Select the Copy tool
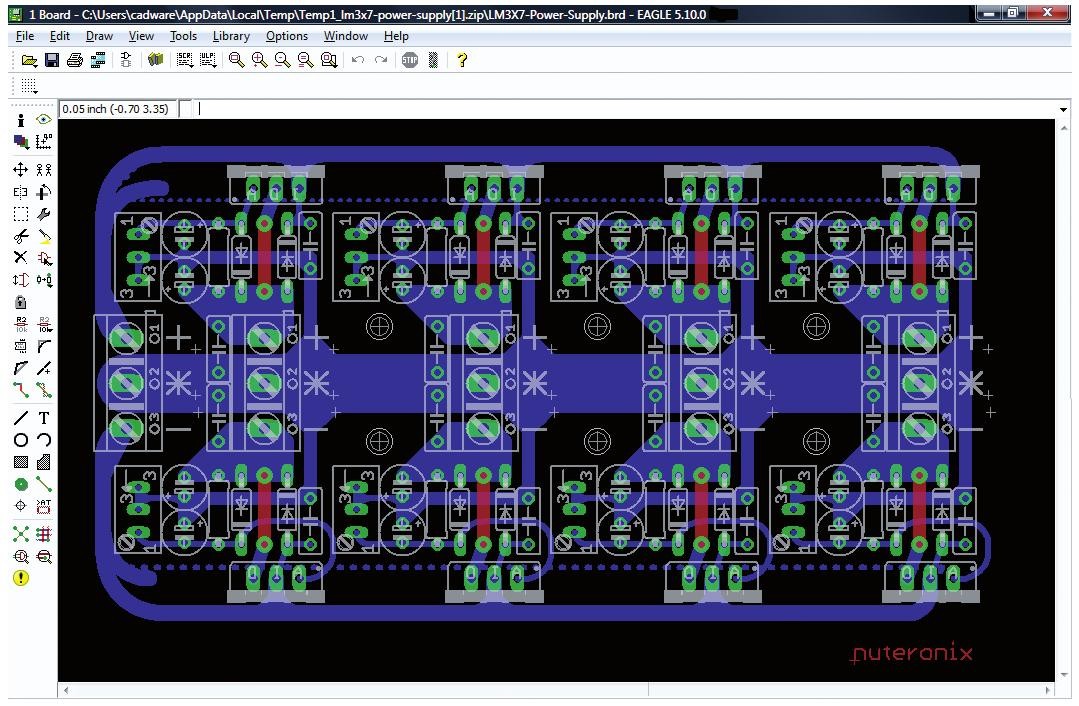The width and height of the screenshot is (1079, 706). (x=43, y=170)
